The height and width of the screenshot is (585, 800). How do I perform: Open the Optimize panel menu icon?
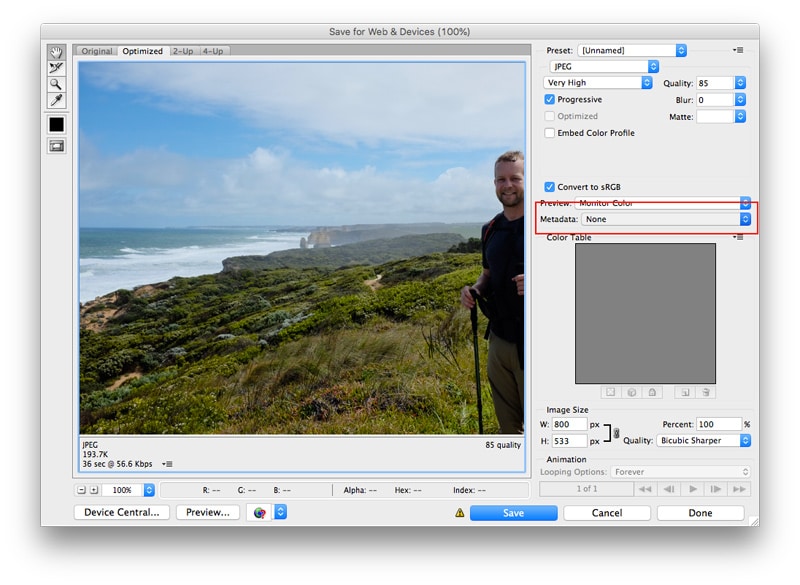click(738, 50)
